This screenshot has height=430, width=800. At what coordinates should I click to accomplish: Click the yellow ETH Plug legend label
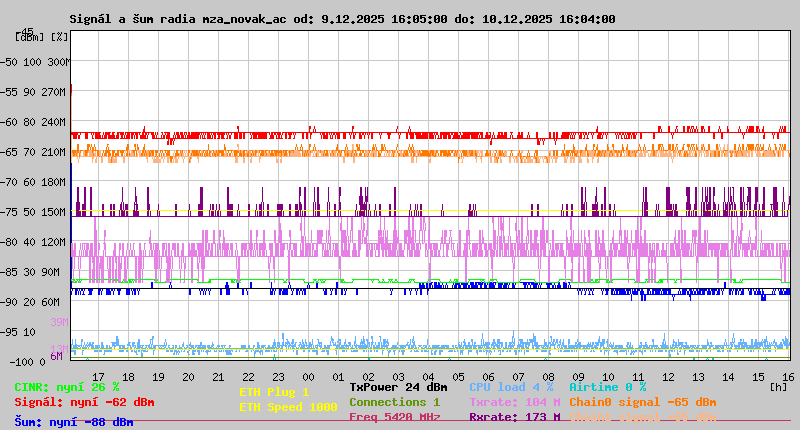tap(274, 392)
